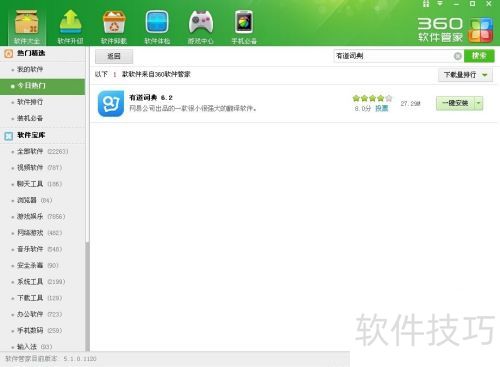Open the main menu icon in the title bar

[440, 4]
